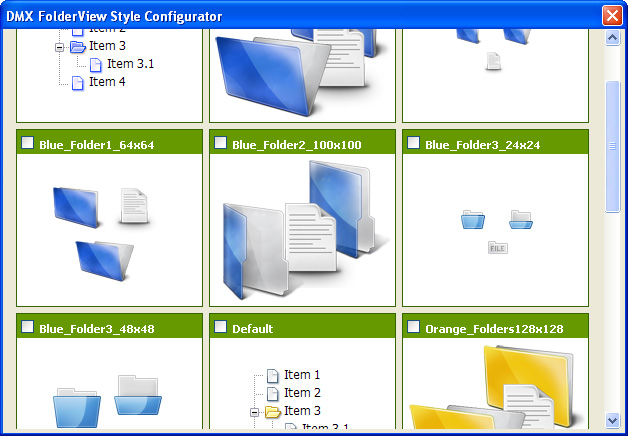Click the Default title text
This screenshot has height=436, width=628.
(253, 329)
